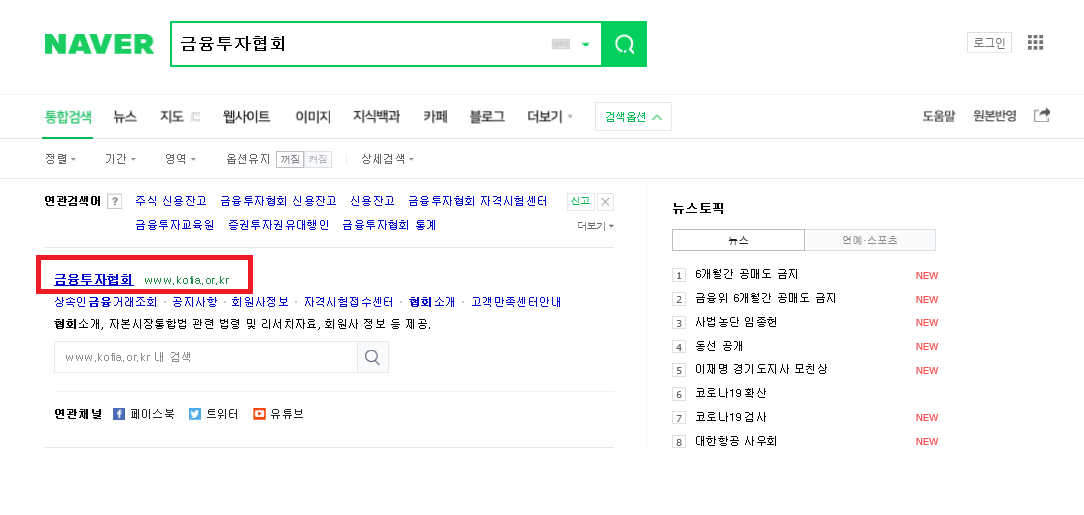This screenshot has height=515, width=1084.
Task: Click the 로그인 button
Action: pyautogui.click(x=989, y=43)
